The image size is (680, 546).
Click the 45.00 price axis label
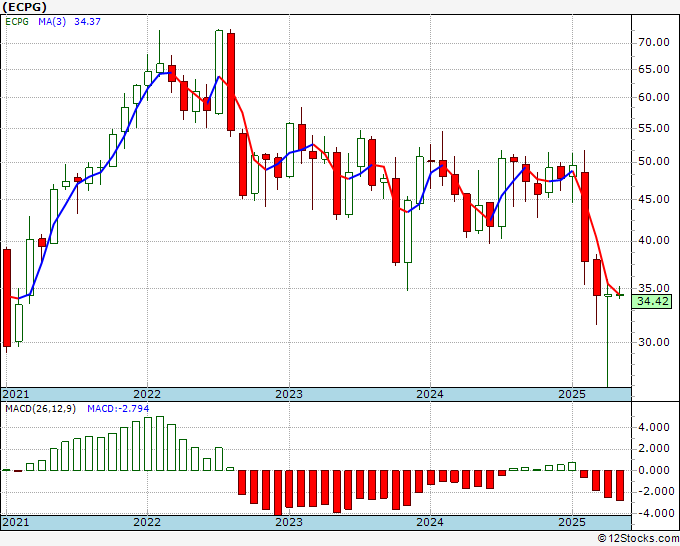click(x=654, y=199)
